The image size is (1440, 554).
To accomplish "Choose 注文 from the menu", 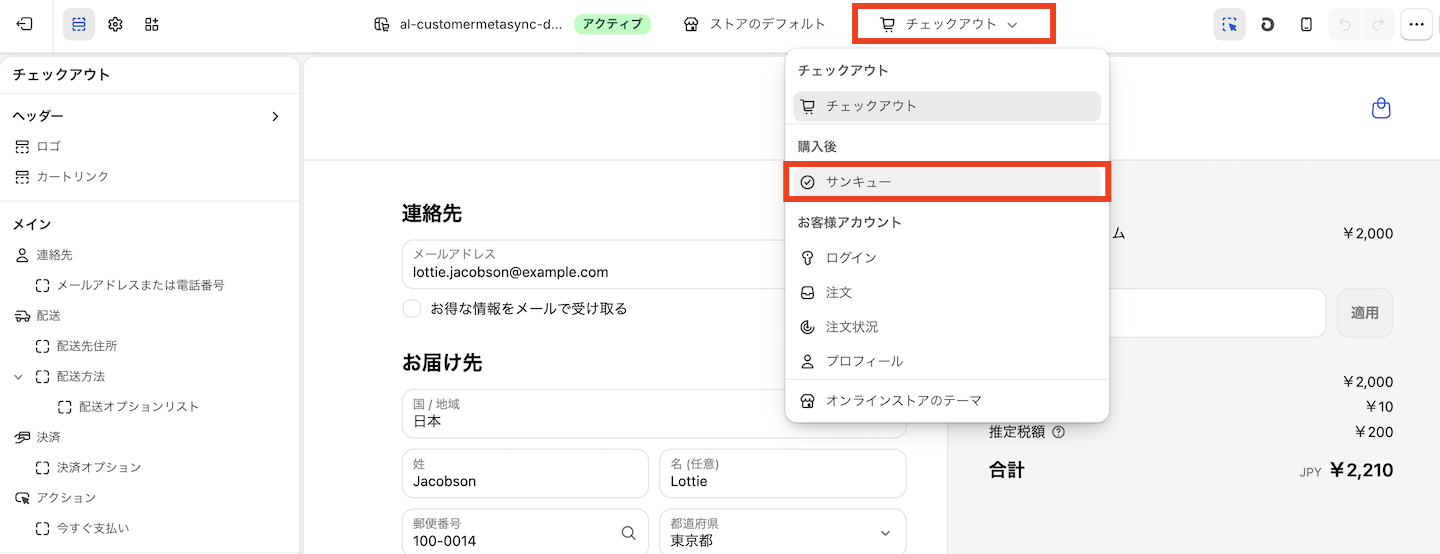I will tap(947, 293).
